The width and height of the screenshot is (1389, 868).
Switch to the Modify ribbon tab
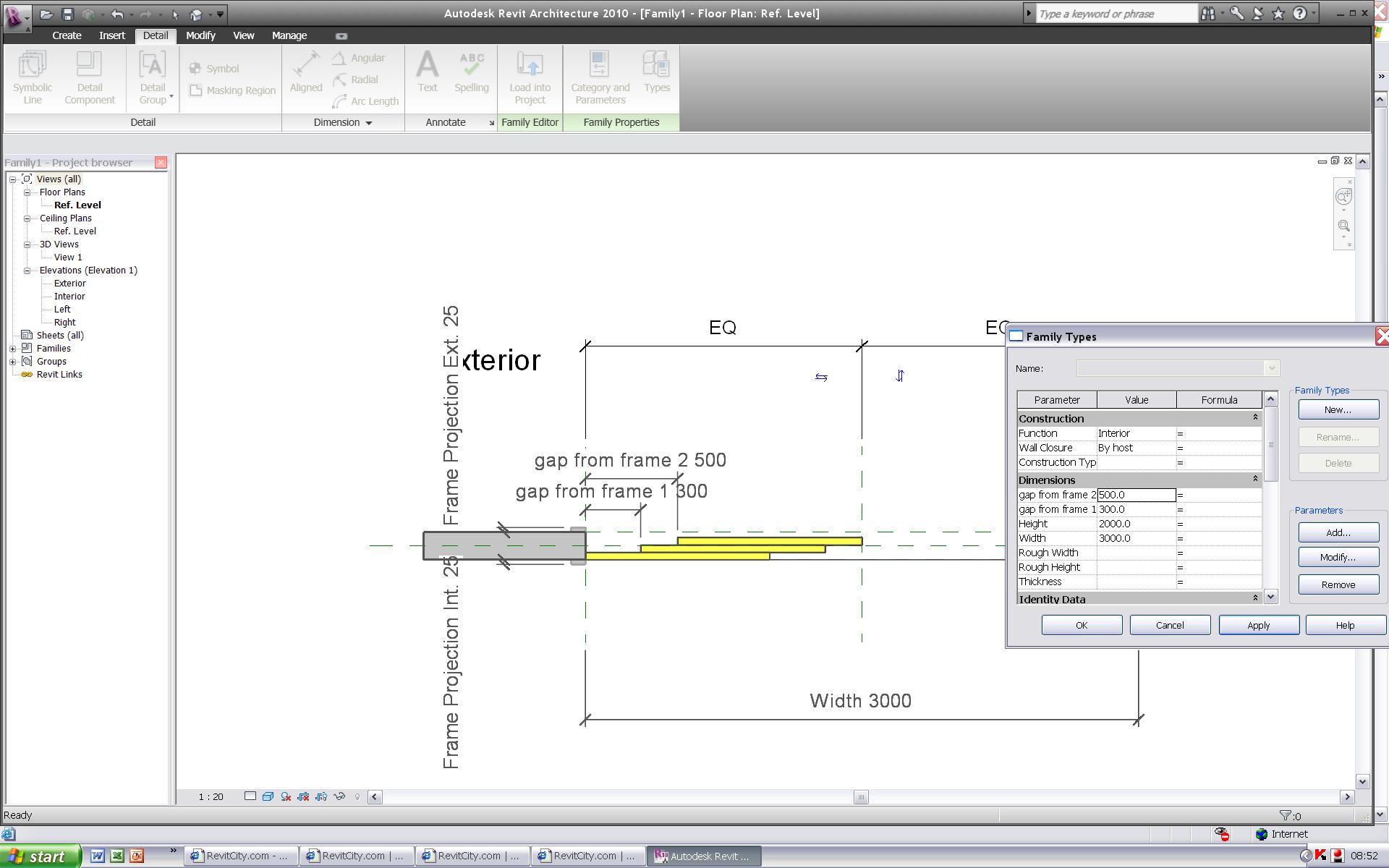[x=200, y=35]
